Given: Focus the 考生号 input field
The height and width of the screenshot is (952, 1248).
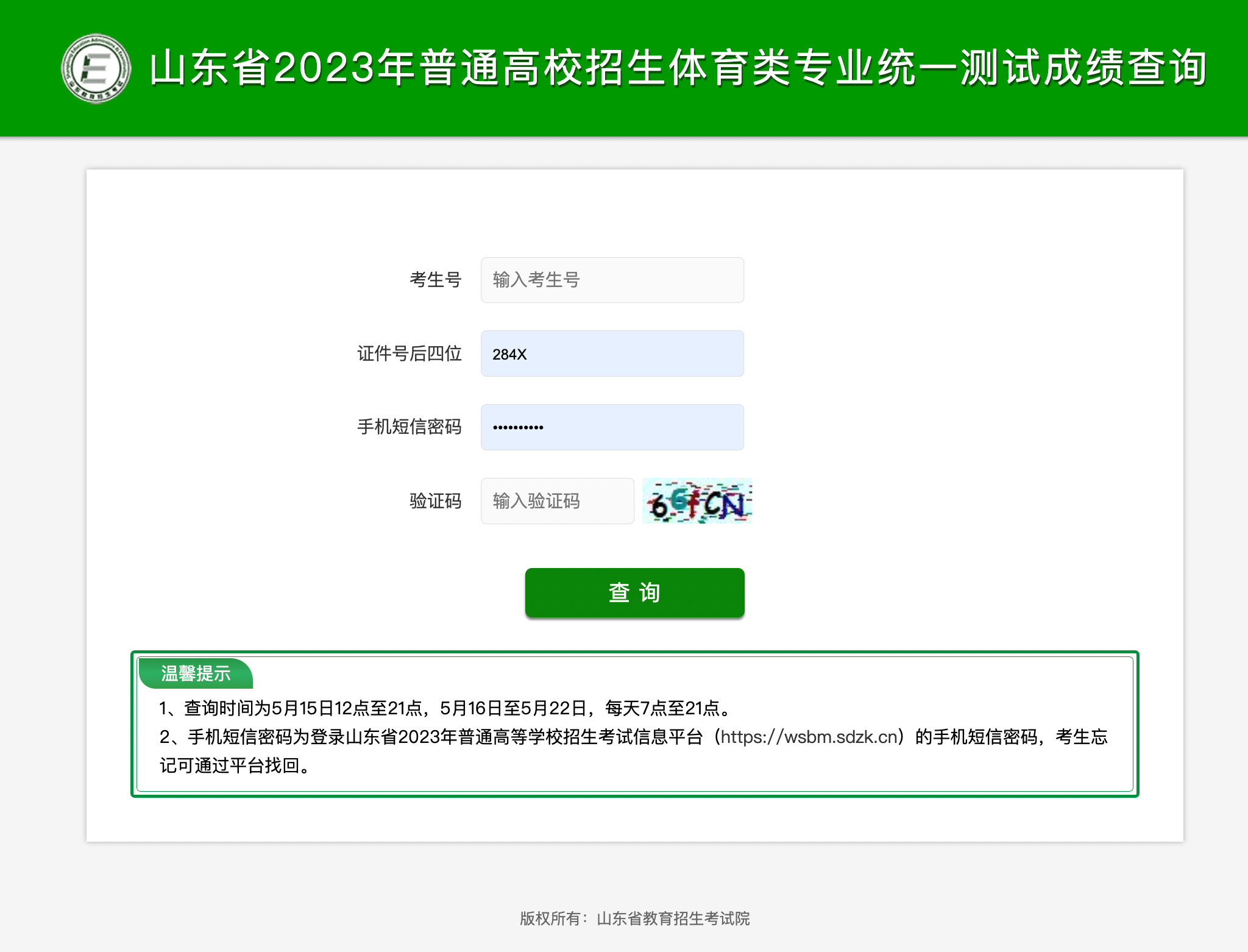Looking at the screenshot, I should 612,280.
